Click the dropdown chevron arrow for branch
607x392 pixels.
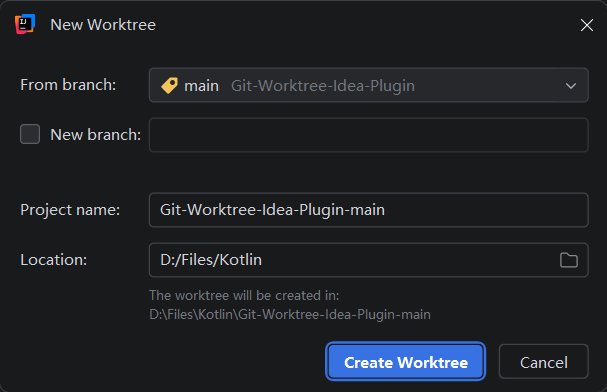click(571, 86)
